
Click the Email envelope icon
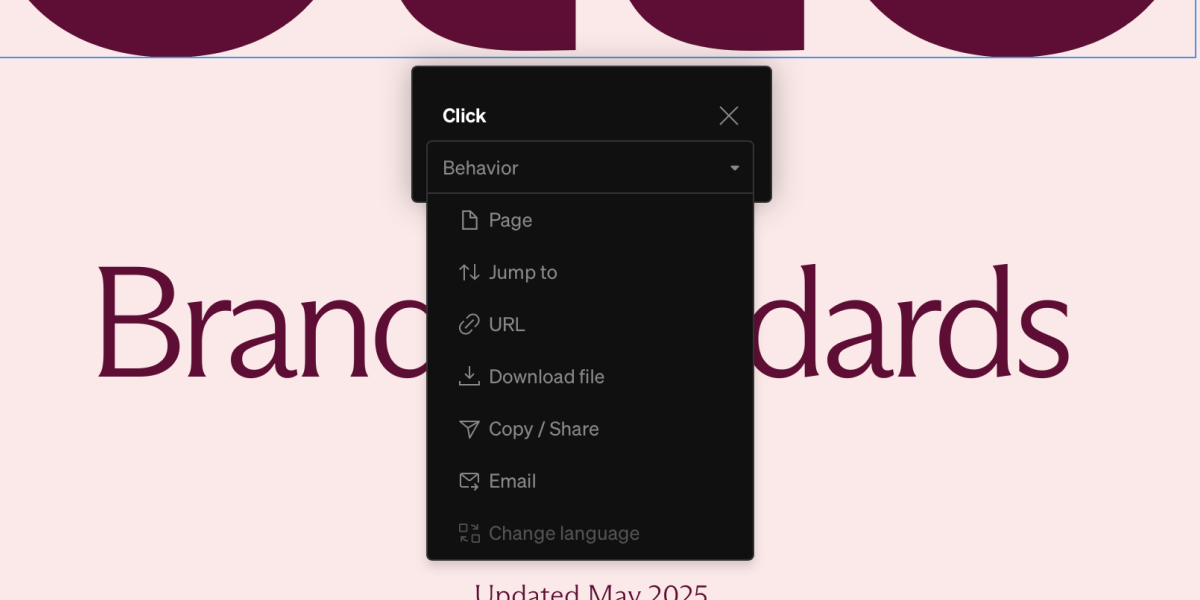(468, 480)
